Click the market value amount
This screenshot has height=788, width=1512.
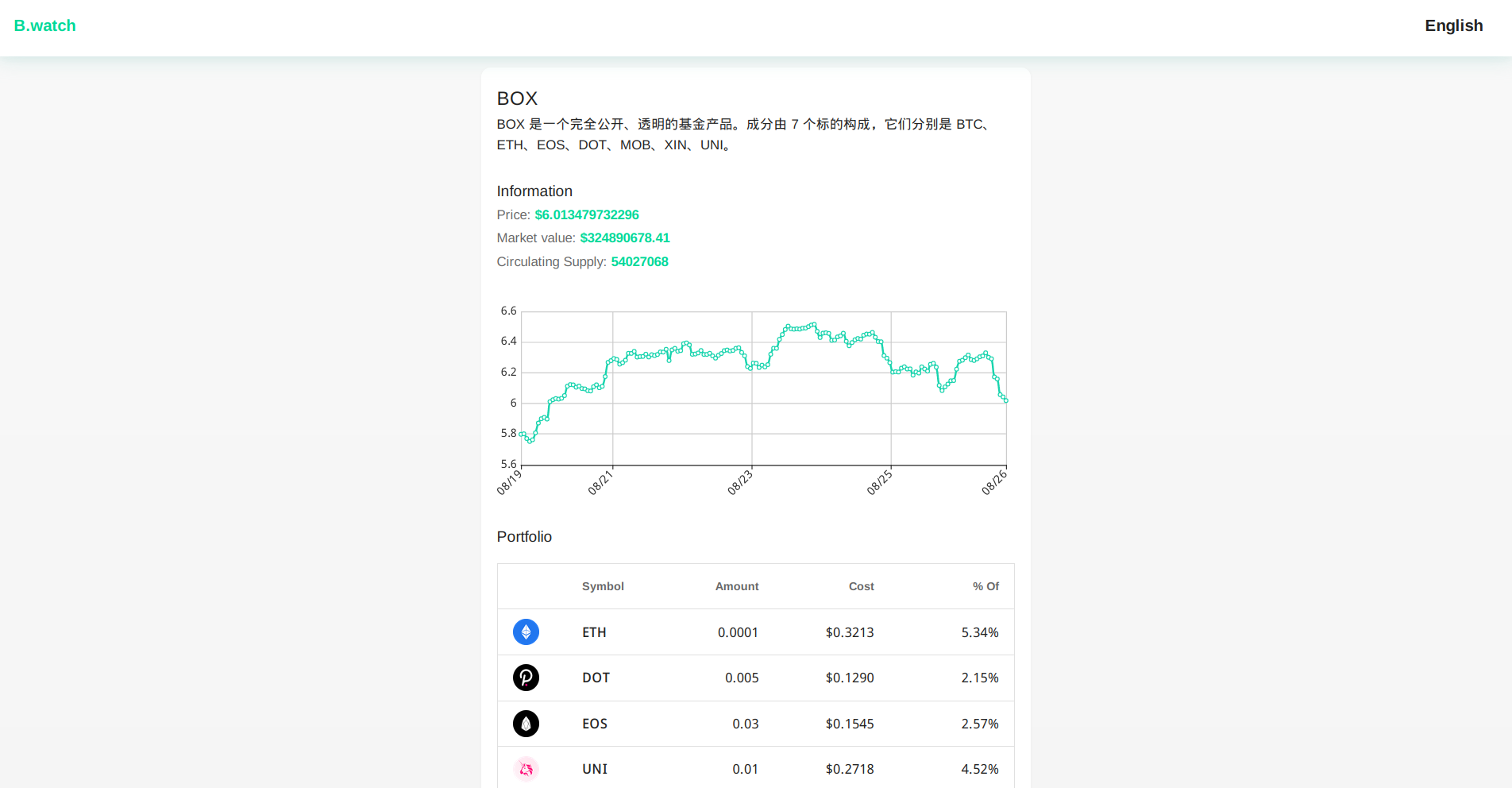625,238
